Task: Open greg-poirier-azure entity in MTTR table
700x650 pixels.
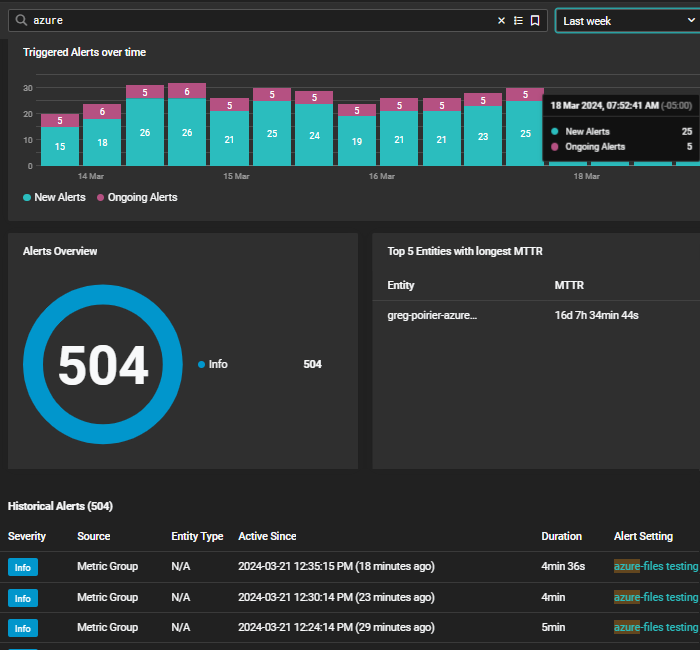Action: pos(432,315)
